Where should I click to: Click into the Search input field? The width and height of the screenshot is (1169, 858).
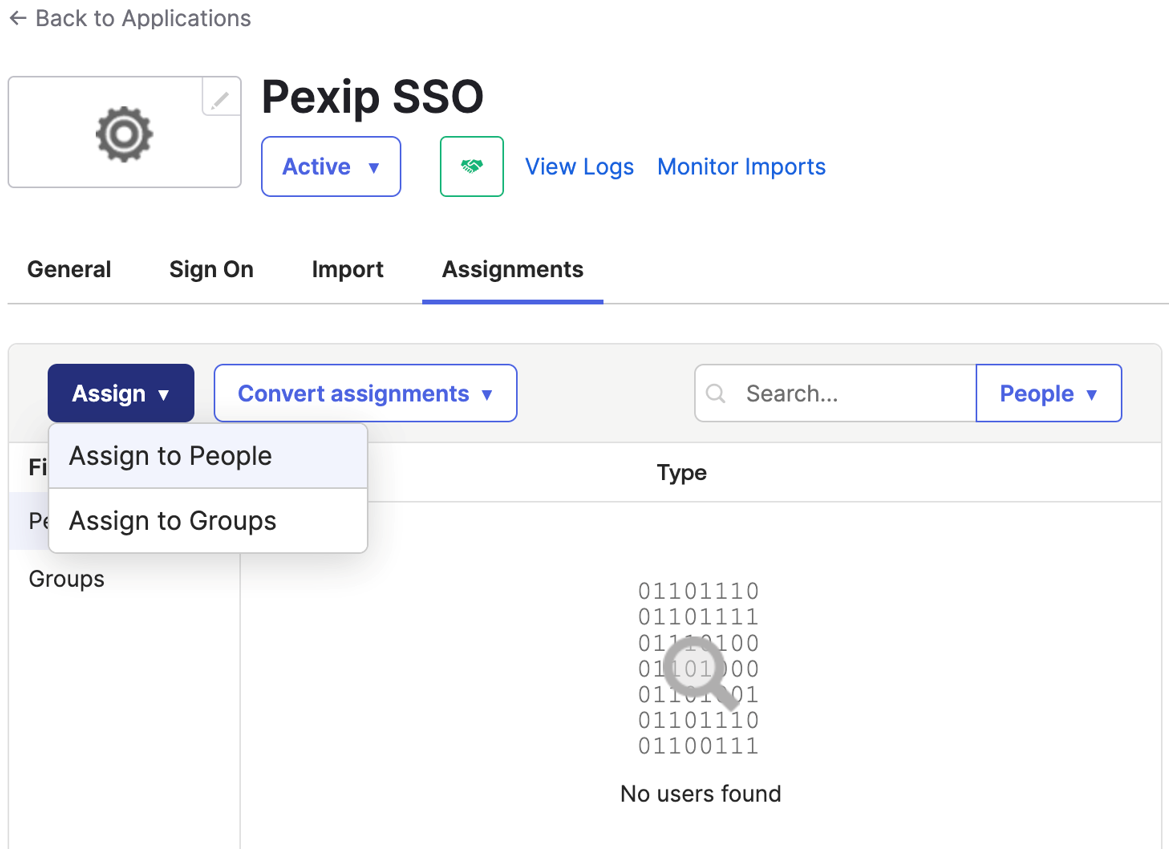(850, 394)
